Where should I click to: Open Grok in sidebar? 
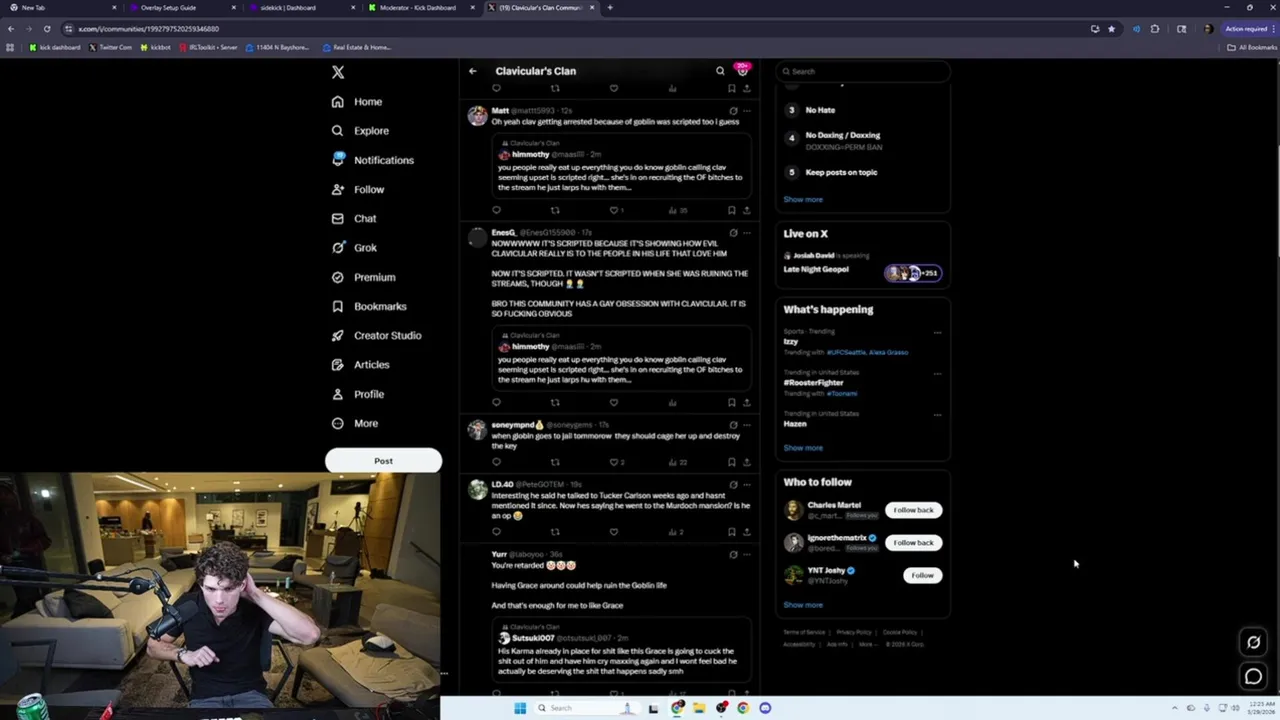354,248
